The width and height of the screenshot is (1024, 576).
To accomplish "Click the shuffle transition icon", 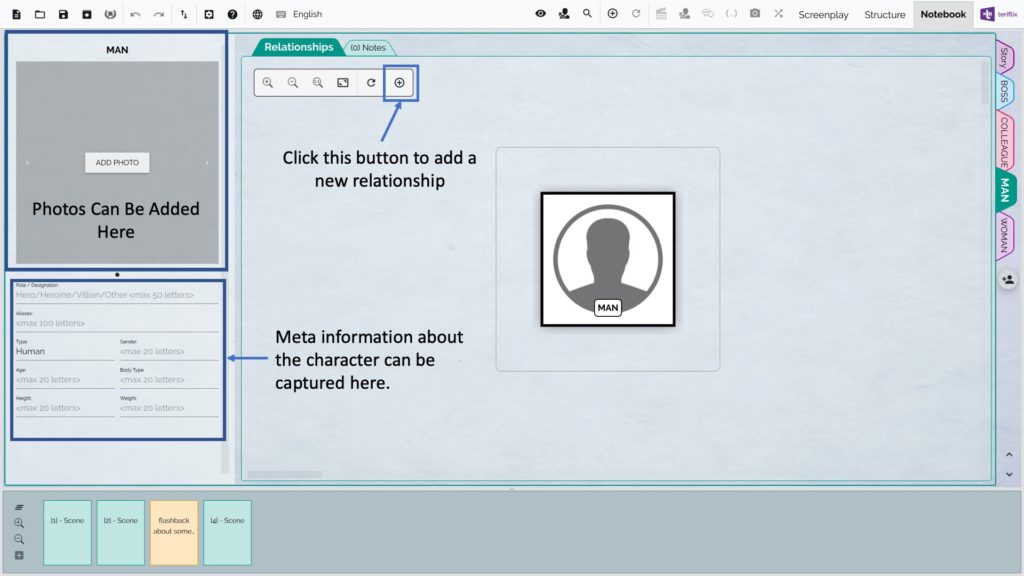I will pyautogui.click(x=778, y=13).
